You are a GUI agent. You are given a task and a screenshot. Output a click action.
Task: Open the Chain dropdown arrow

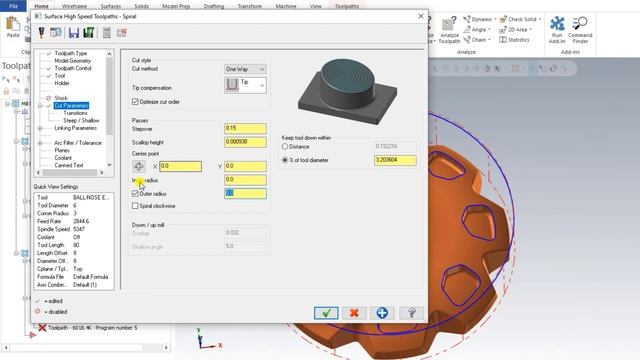[489, 40]
